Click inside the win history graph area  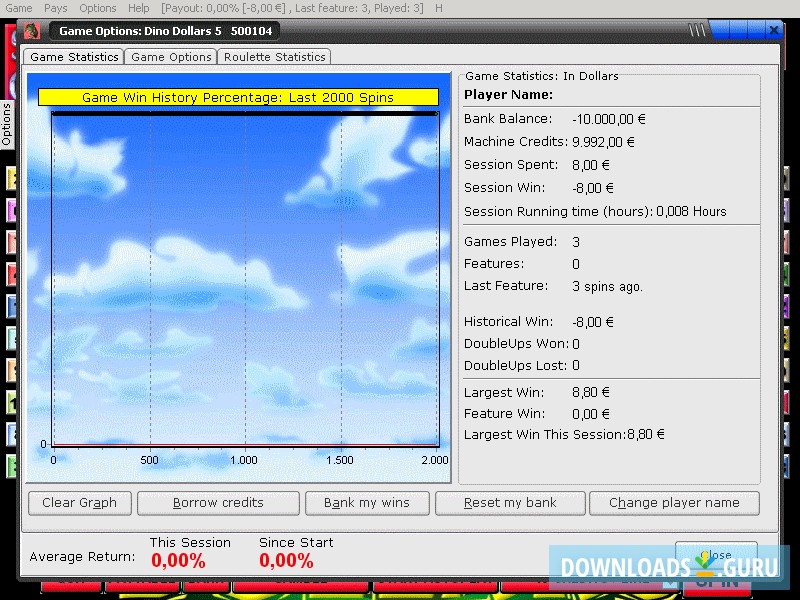tap(245, 280)
